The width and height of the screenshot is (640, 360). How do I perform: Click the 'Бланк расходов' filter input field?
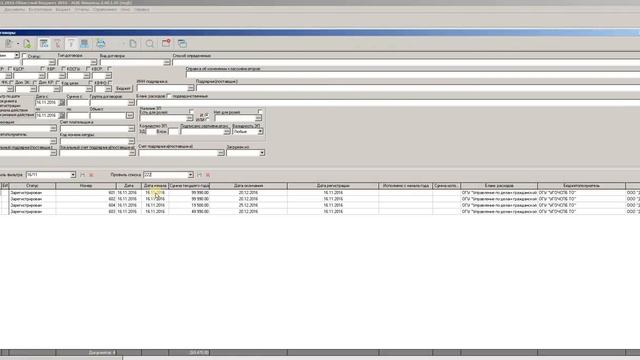click(388, 103)
